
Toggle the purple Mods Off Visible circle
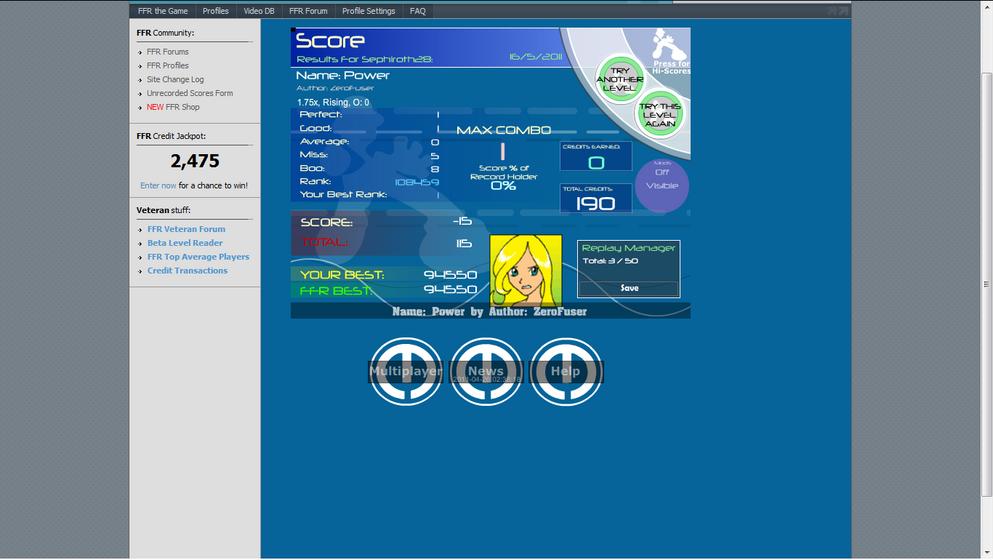662,186
